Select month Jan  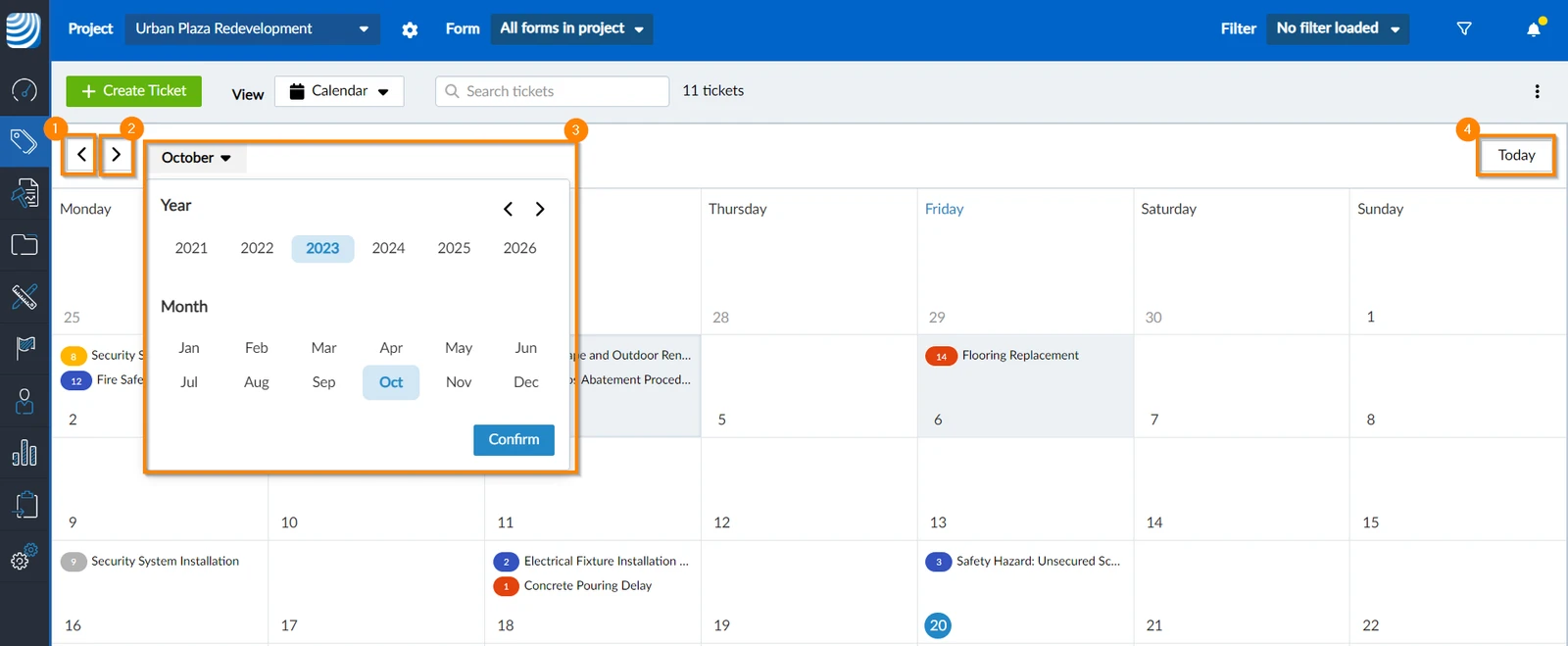[x=189, y=348]
